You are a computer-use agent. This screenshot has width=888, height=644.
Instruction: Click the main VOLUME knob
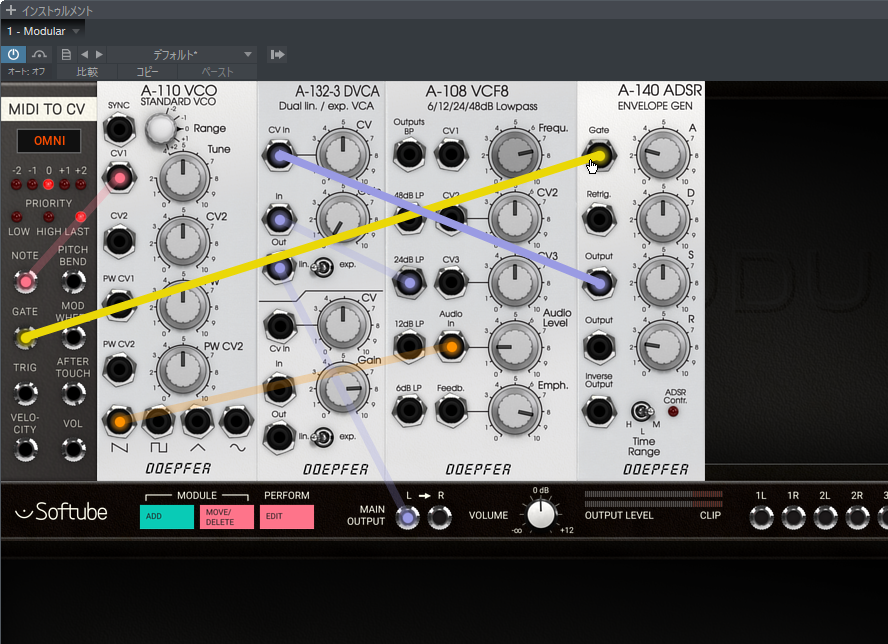(541, 515)
